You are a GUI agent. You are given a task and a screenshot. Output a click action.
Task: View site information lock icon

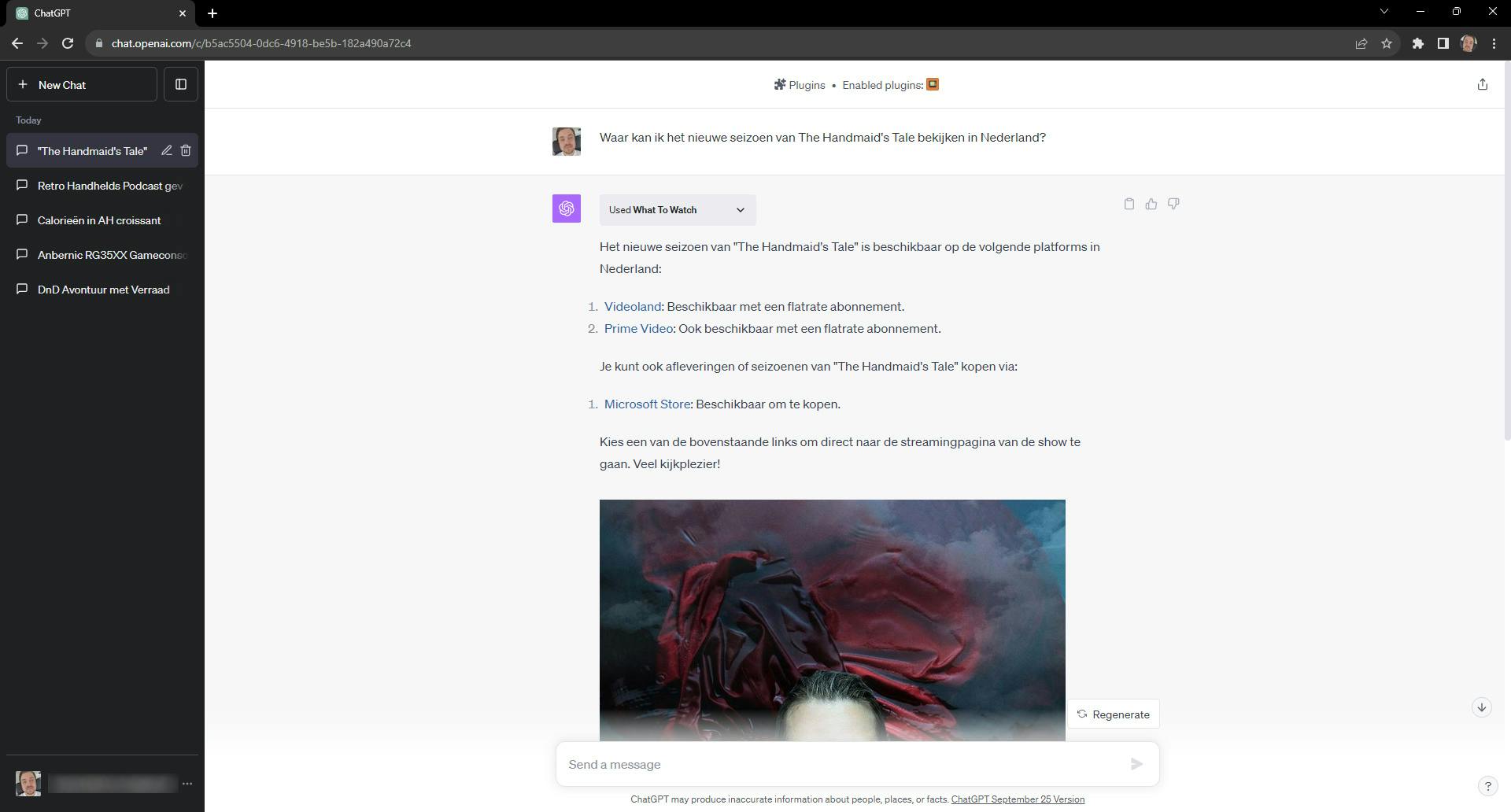click(98, 43)
